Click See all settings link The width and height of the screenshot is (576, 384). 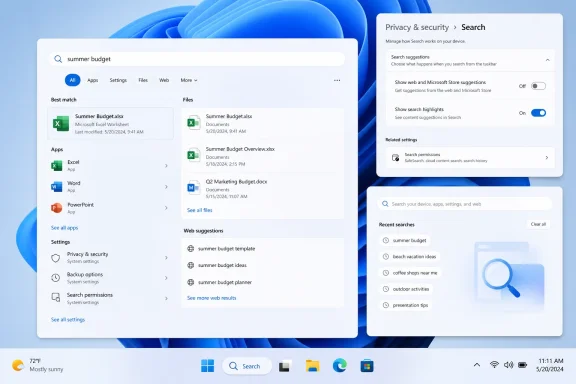[x=68, y=320]
